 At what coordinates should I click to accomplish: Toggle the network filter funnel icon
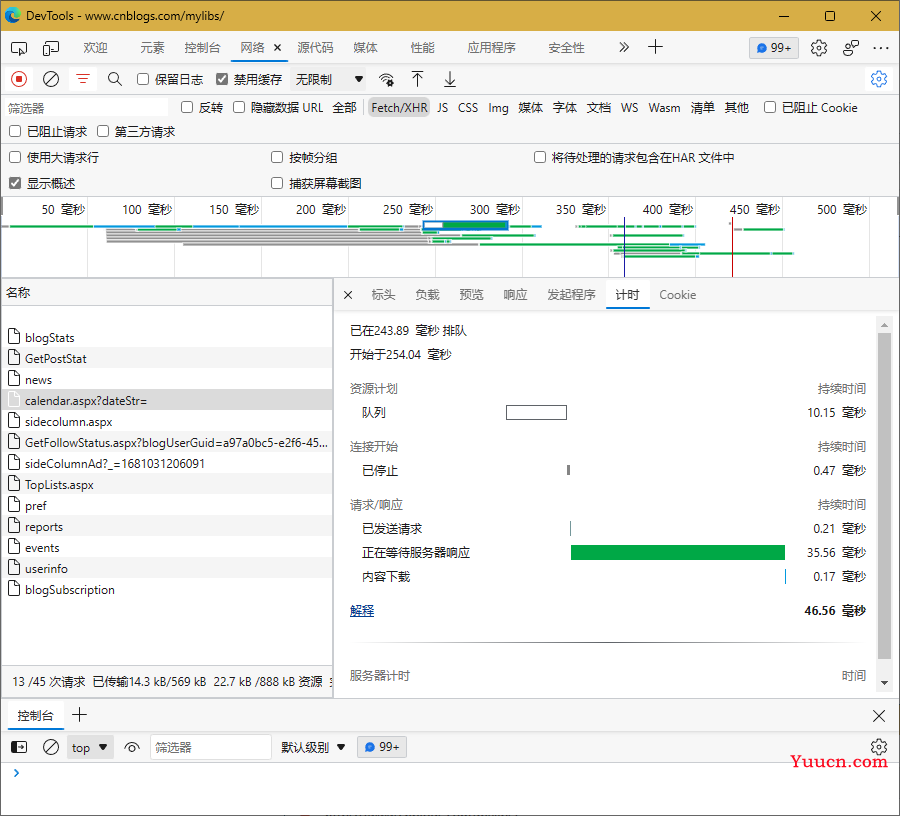pyautogui.click(x=83, y=79)
